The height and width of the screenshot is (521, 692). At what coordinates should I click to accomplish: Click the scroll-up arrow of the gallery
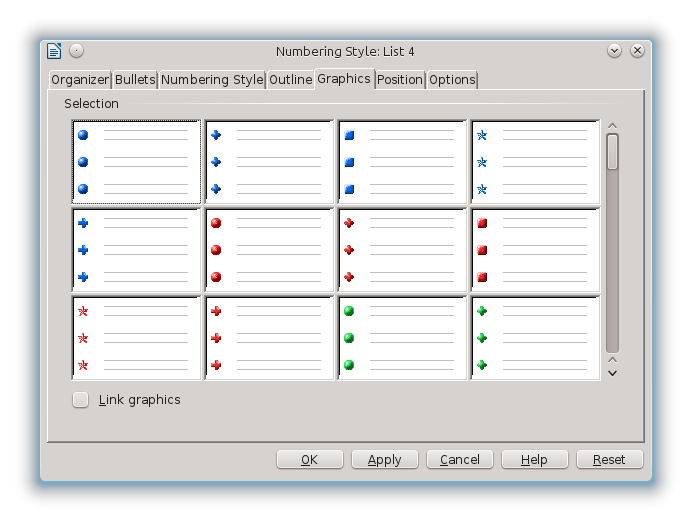(612, 126)
